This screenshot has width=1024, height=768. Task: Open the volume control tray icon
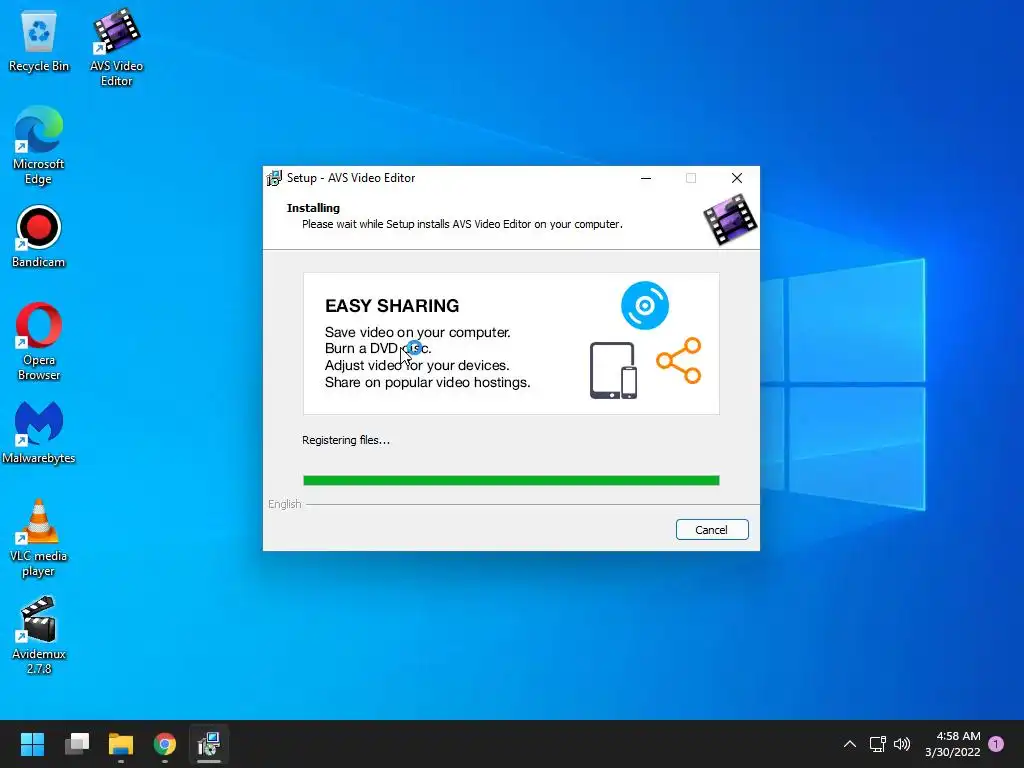click(902, 744)
